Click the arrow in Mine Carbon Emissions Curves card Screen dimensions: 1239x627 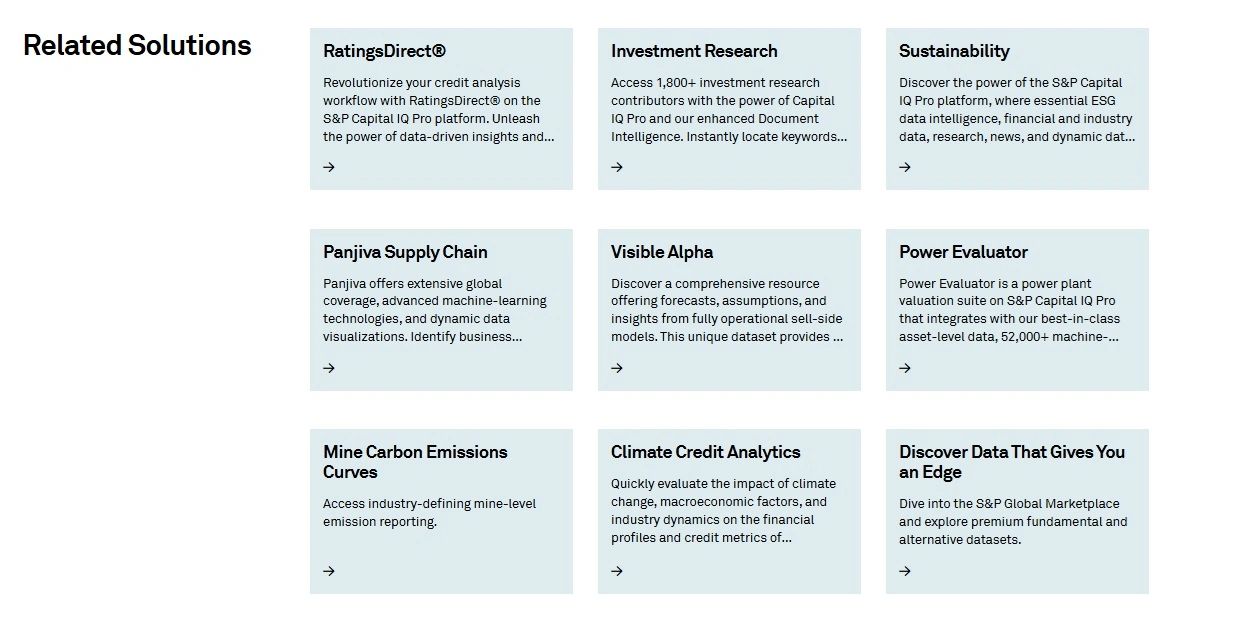329,571
